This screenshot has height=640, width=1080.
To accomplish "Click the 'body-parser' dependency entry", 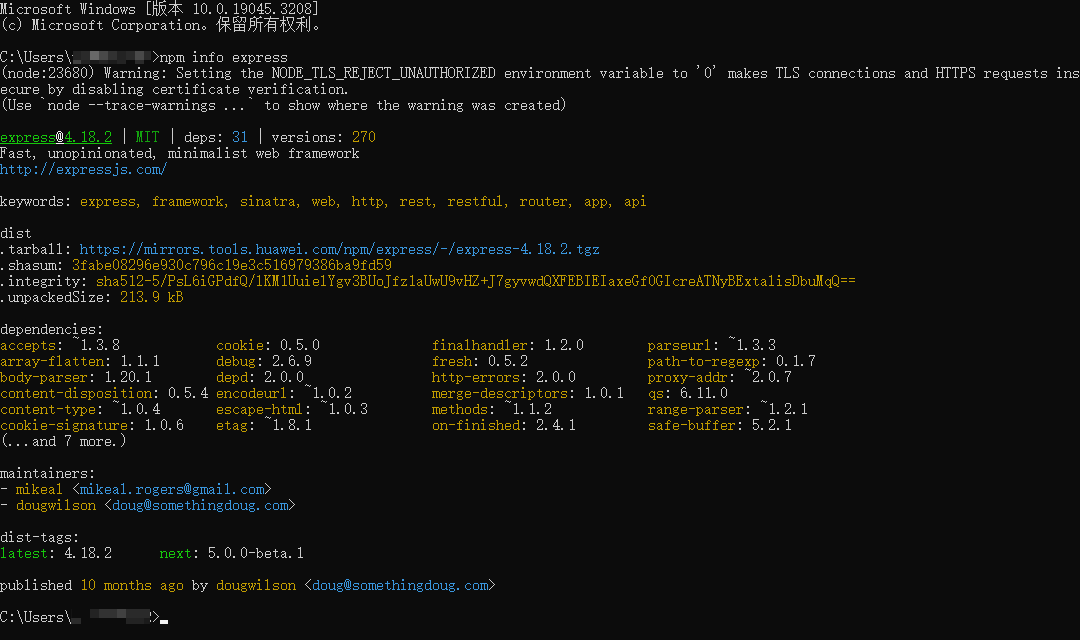I will [76, 378].
